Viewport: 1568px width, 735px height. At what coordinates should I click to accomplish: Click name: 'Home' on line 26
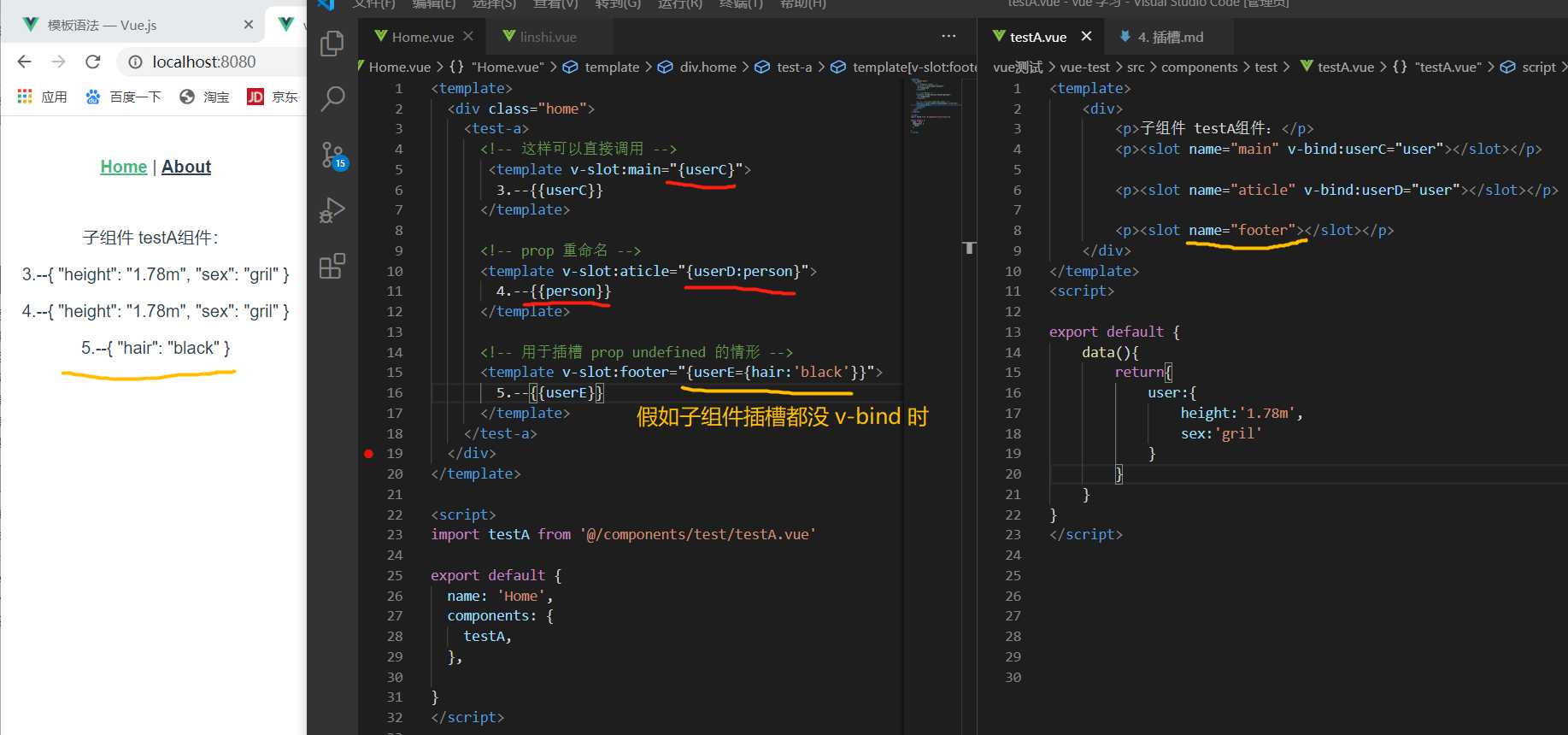point(500,596)
